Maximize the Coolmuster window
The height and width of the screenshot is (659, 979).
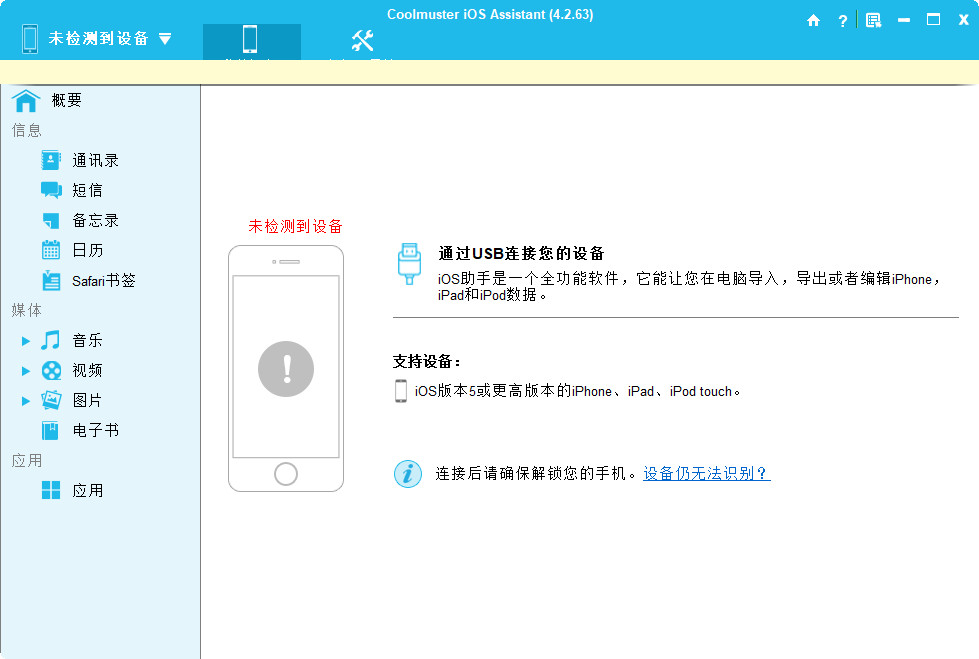pyautogui.click(x=933, y=19)
